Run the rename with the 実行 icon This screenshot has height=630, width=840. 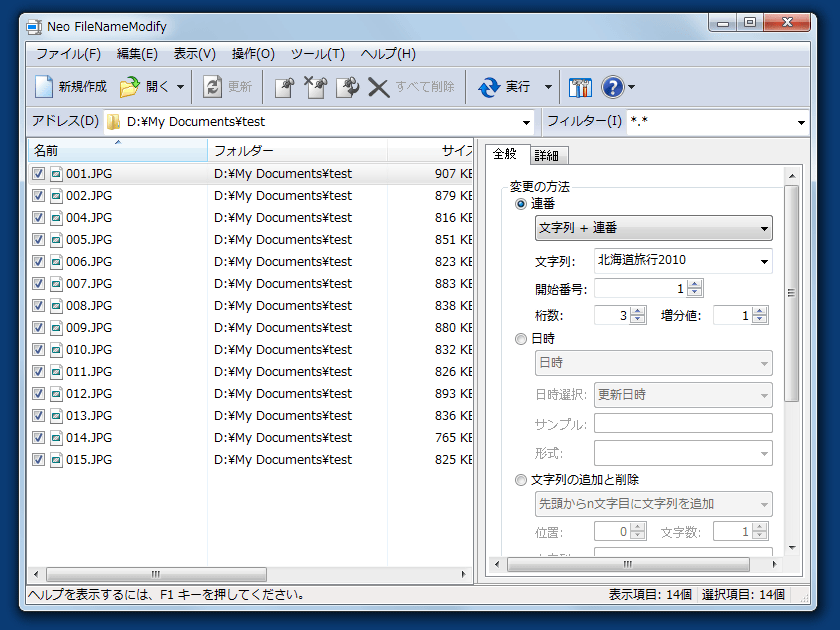489,87
